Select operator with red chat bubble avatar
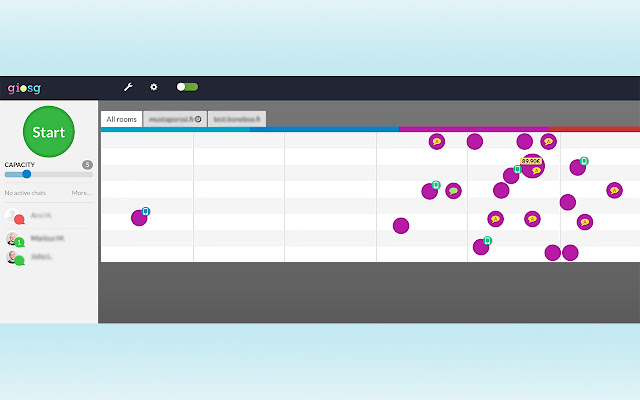The image size is (640, 400). click(14, 216)
